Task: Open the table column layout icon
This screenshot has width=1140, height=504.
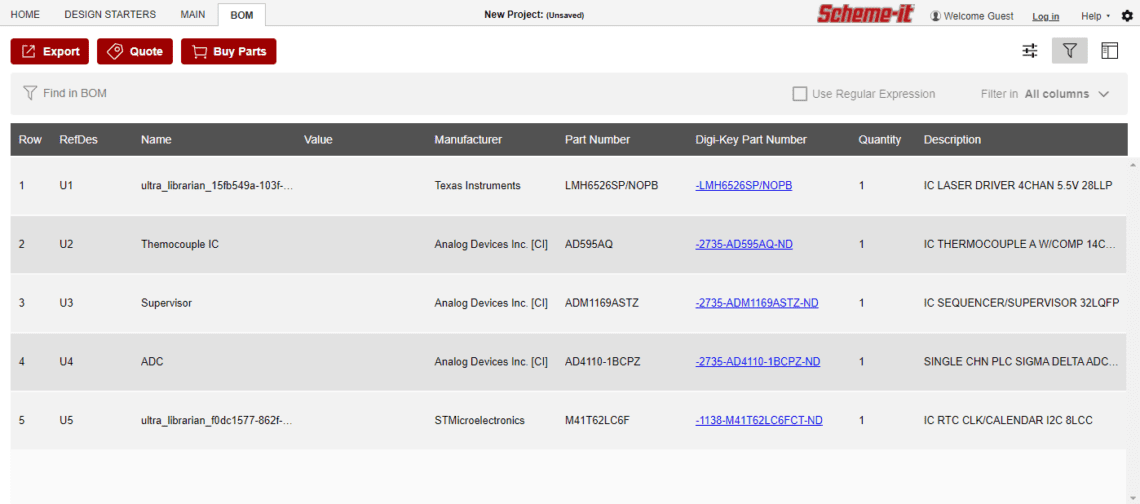Action: (1109, 51)
